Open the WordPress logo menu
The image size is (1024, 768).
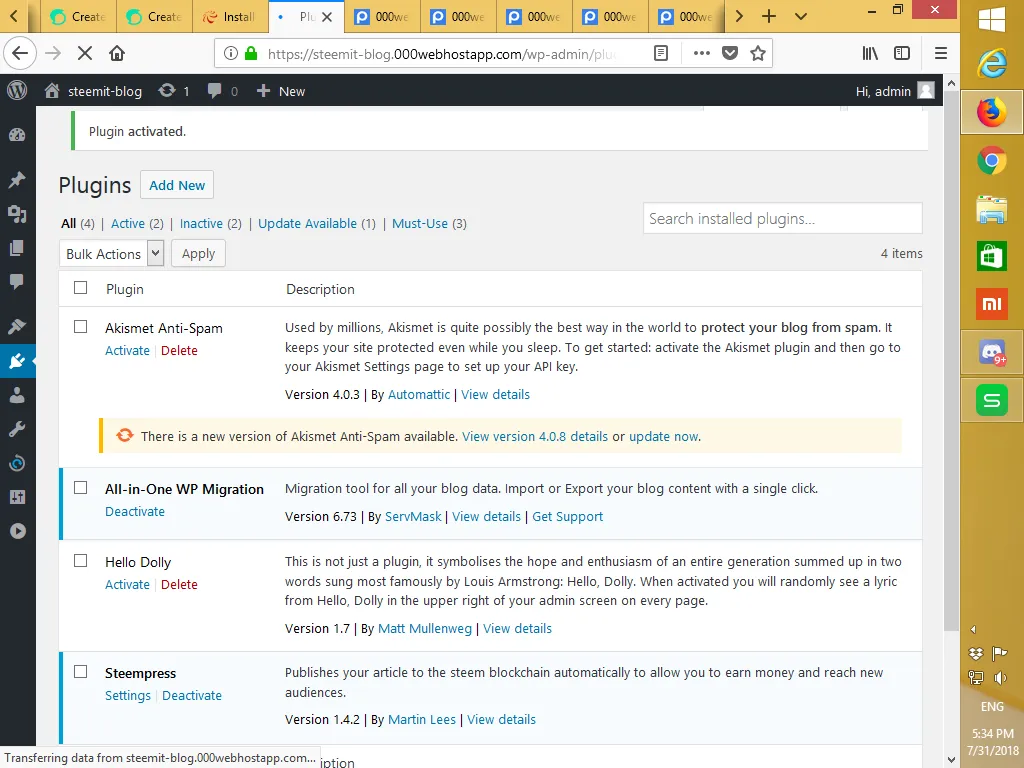pos(17,90)
